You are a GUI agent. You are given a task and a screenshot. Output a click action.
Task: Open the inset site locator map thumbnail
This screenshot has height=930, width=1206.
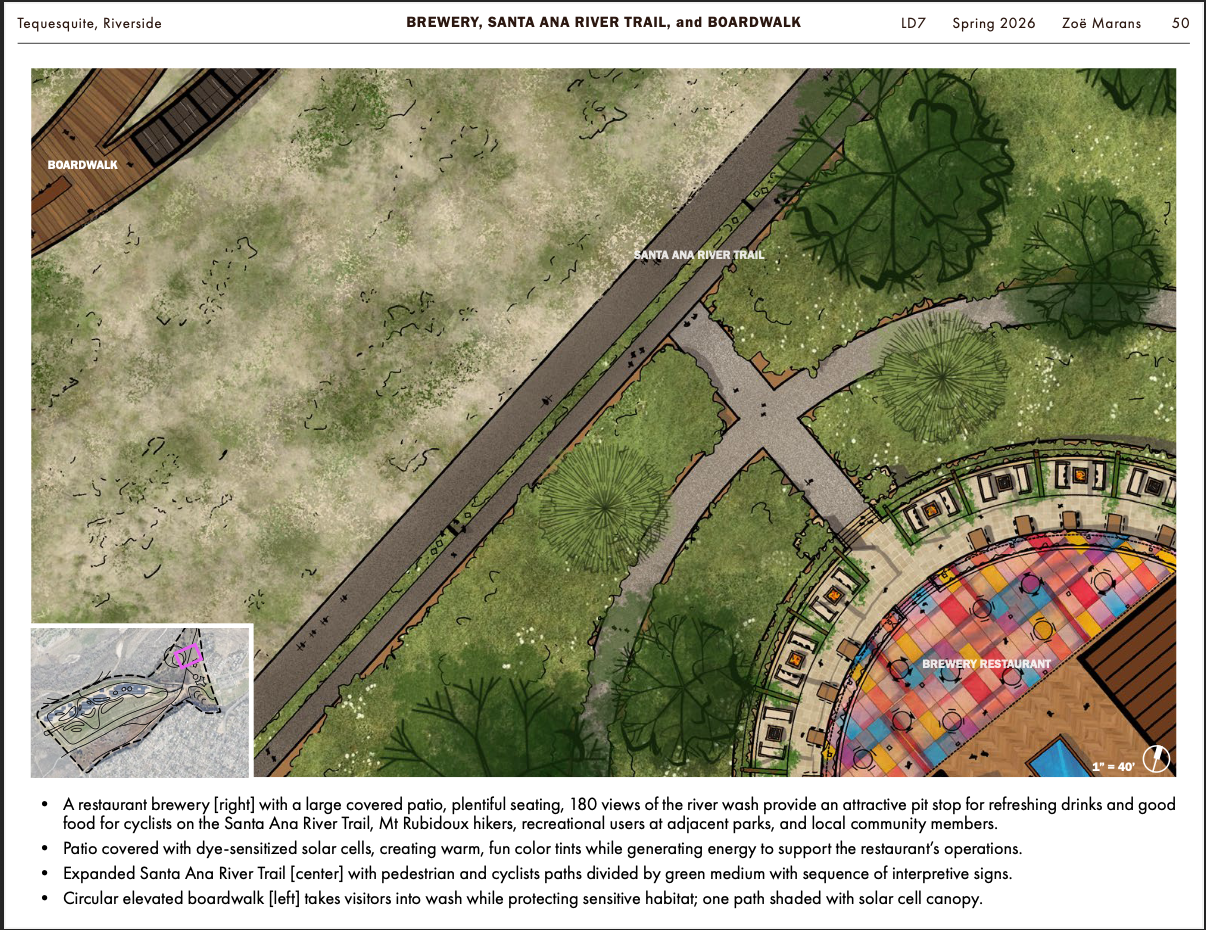140,702
